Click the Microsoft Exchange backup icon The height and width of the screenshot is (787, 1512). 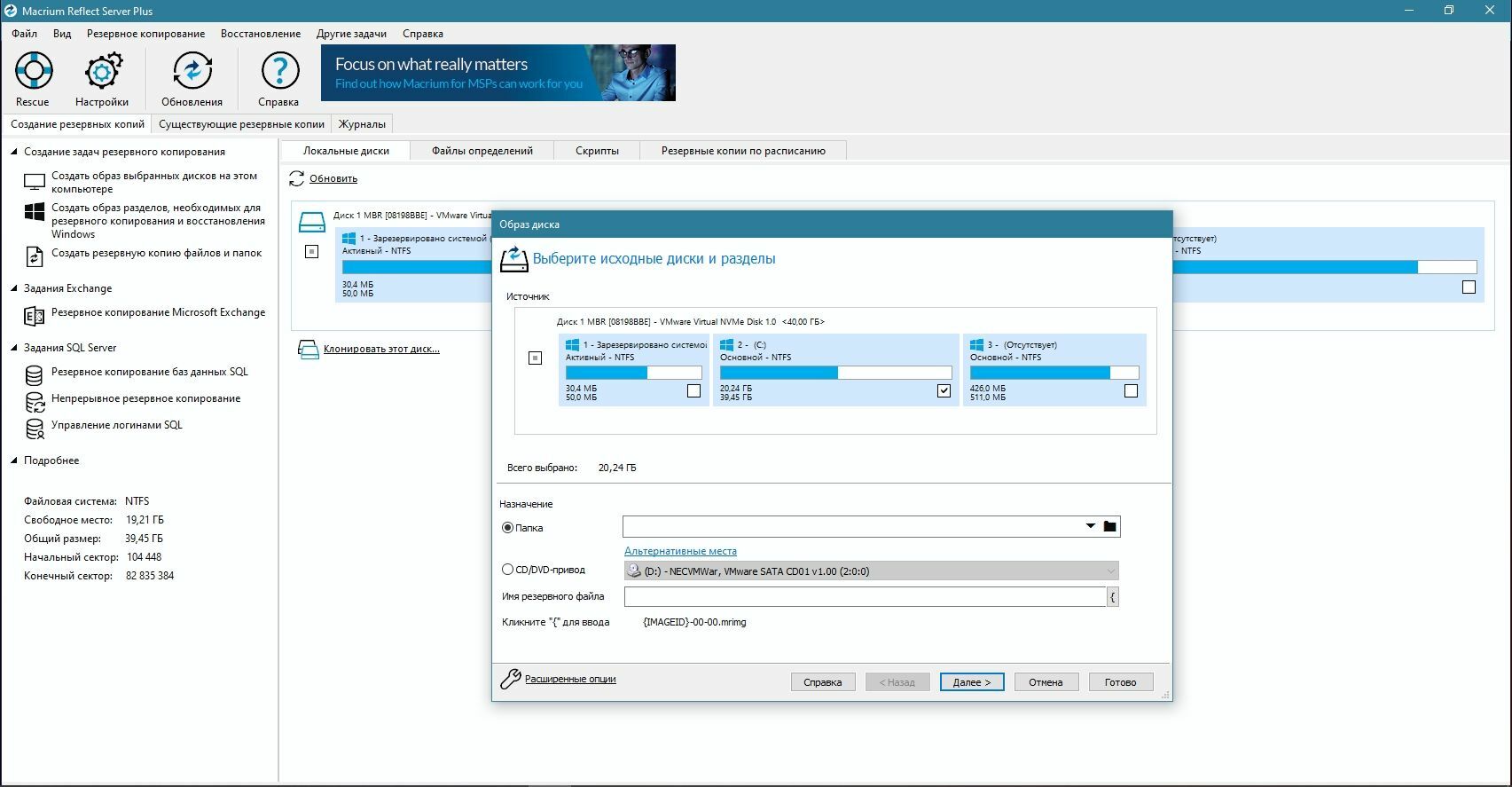[x=34, y=316]
